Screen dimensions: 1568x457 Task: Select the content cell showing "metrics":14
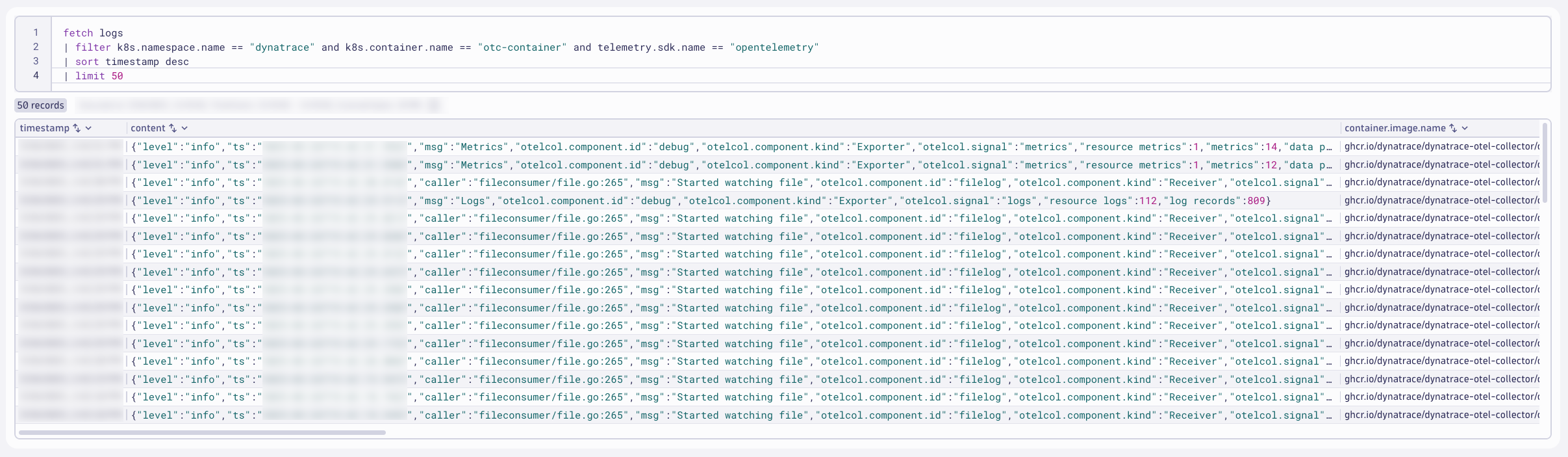click(732, 147)
